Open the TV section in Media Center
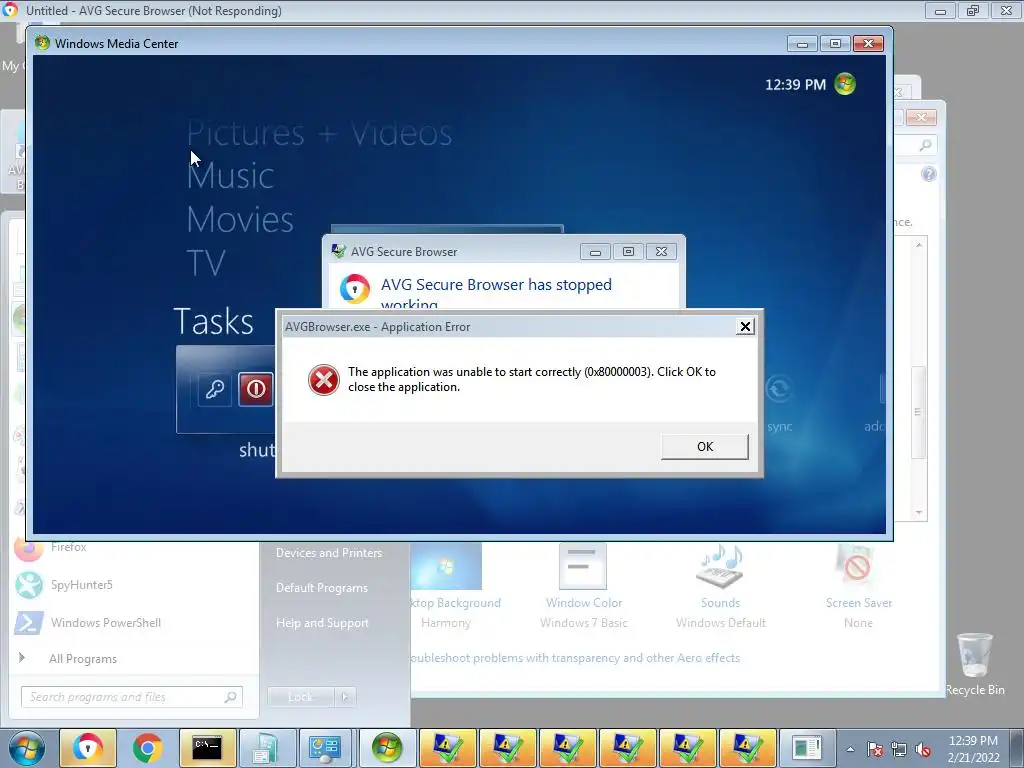The height and width of the screenshot is (768, 1024). tap(206, 263)
